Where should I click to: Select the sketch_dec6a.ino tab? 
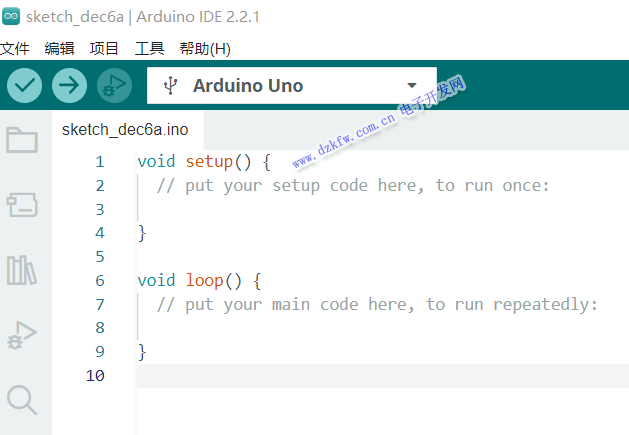(124, 130)
